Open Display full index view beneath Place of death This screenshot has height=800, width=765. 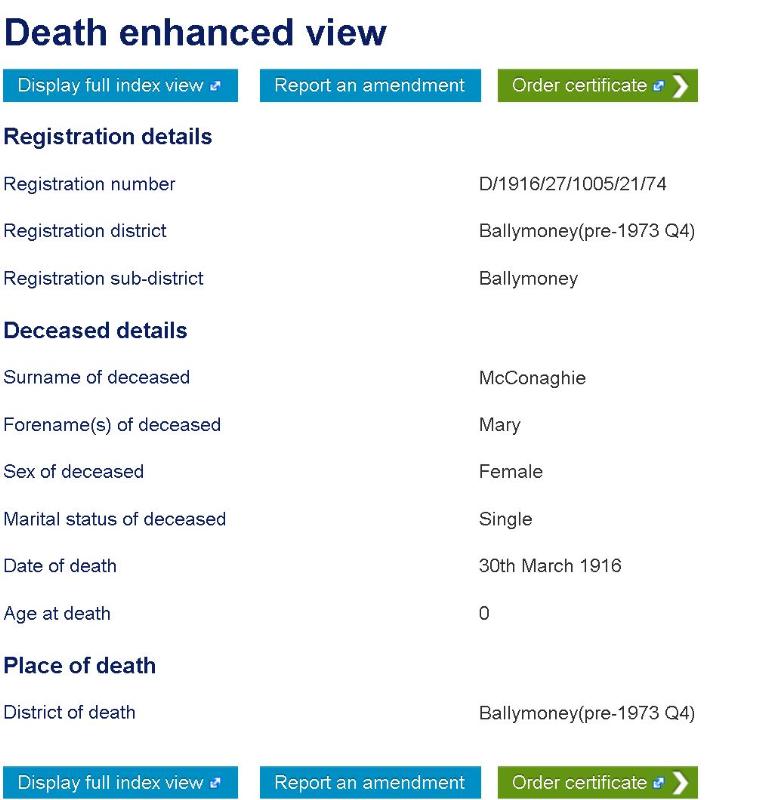tap(112, 783)
